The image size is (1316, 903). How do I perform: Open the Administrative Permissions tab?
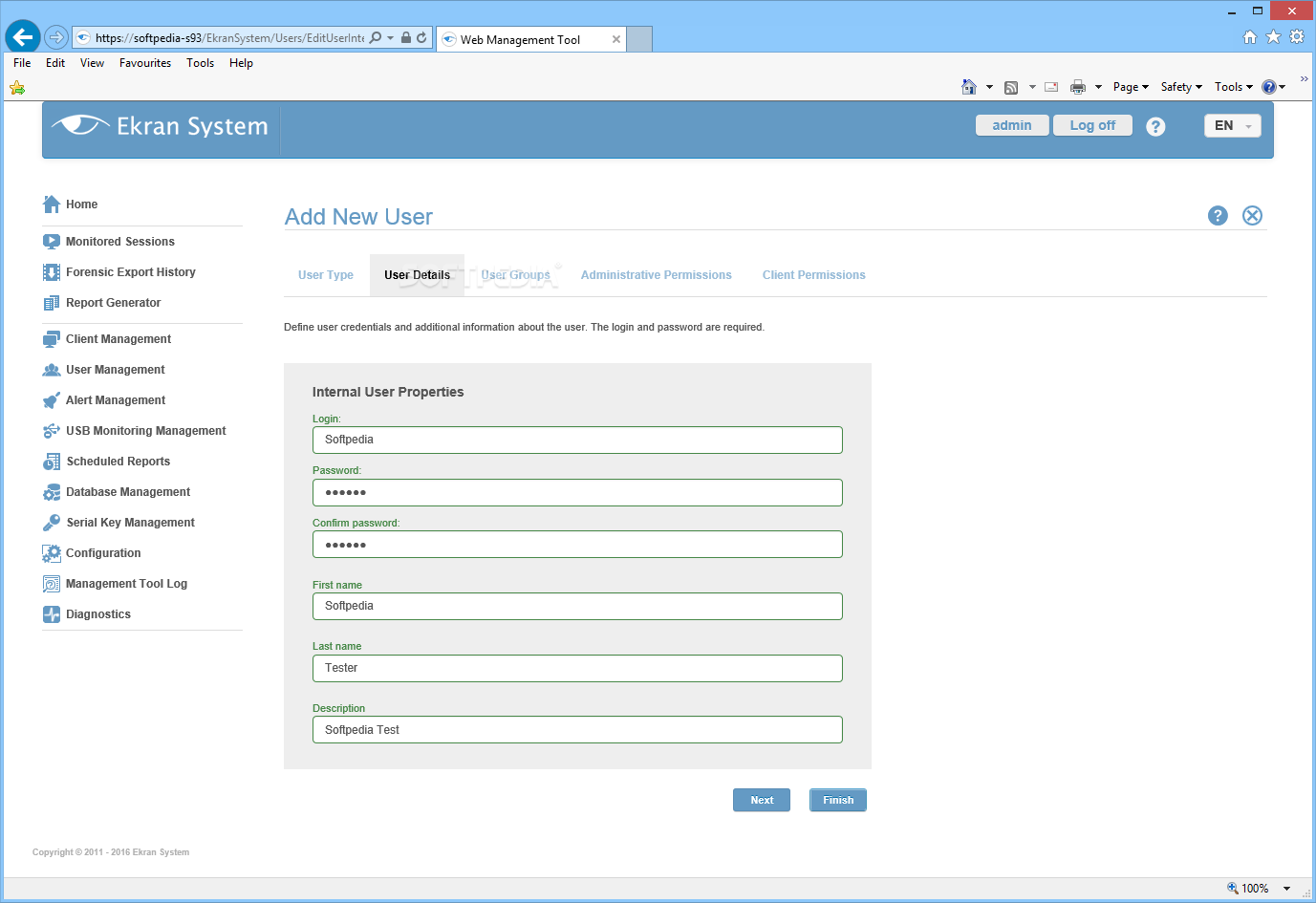pyautogui.click(x=657, y=275)
